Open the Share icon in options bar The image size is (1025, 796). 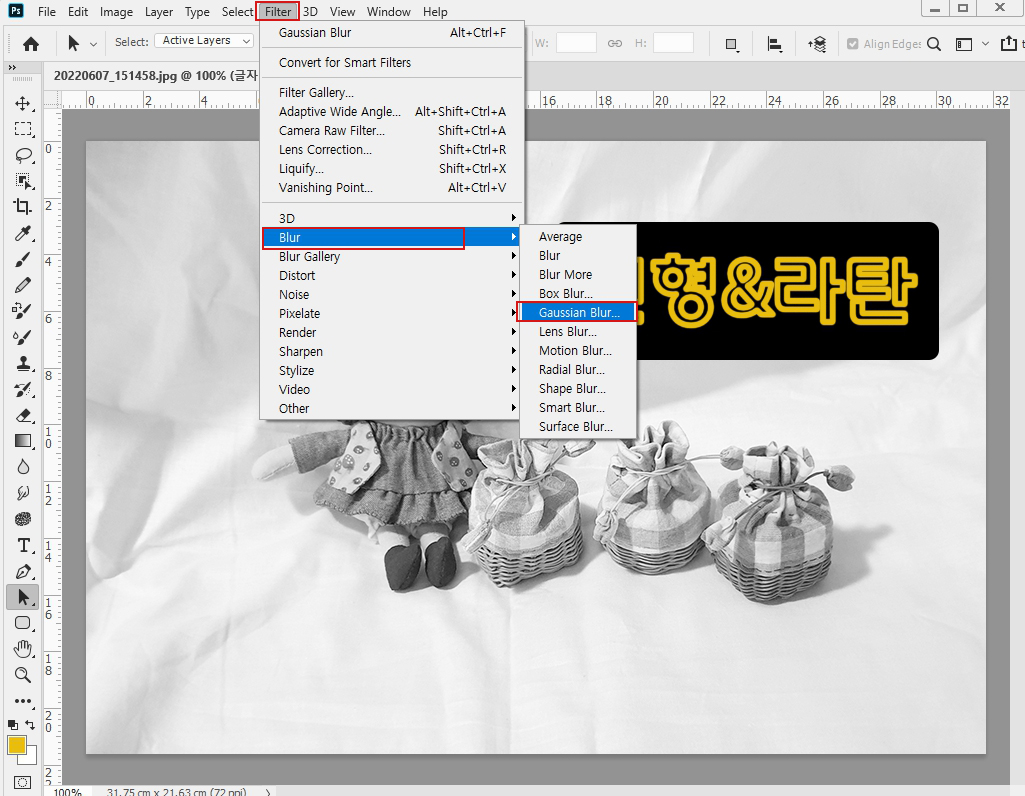click(1008, 44)
